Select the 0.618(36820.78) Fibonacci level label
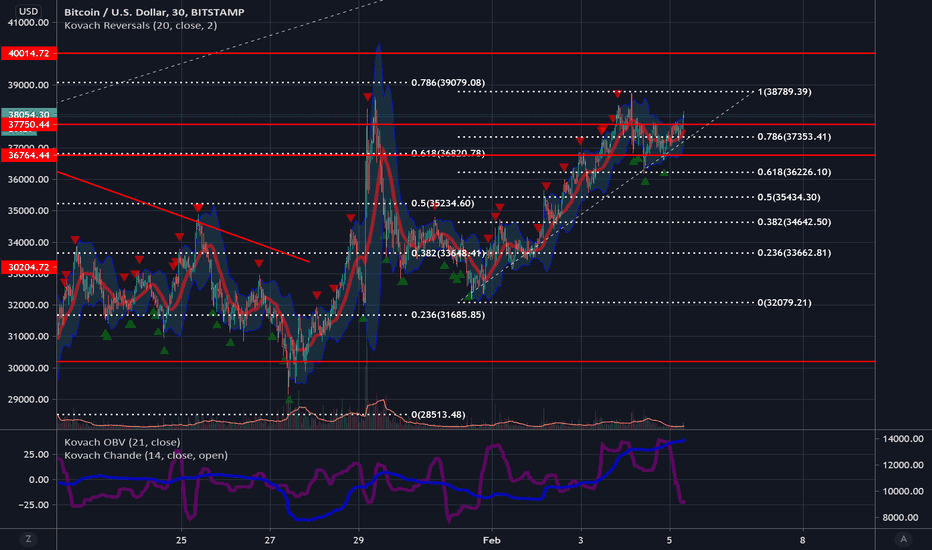 tap(448, 153)
